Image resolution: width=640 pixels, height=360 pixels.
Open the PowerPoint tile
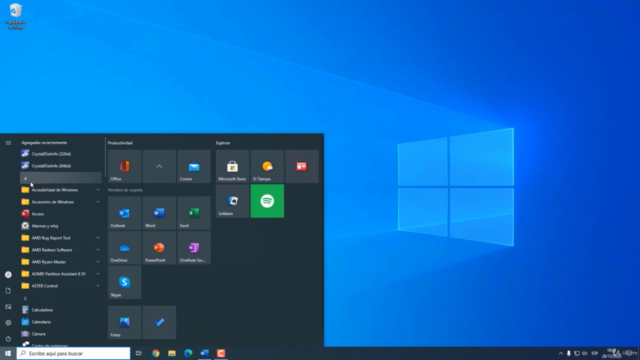[159, 247]
